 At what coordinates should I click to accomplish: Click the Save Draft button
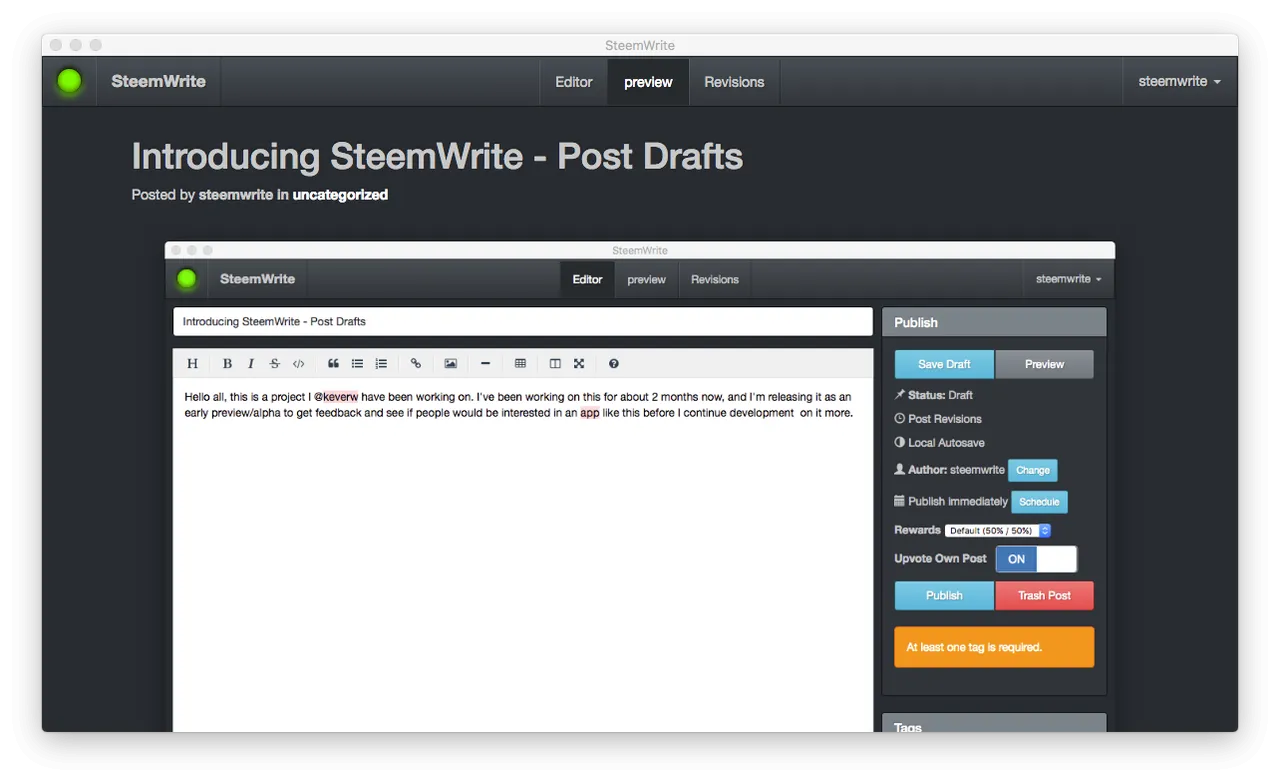944,364
